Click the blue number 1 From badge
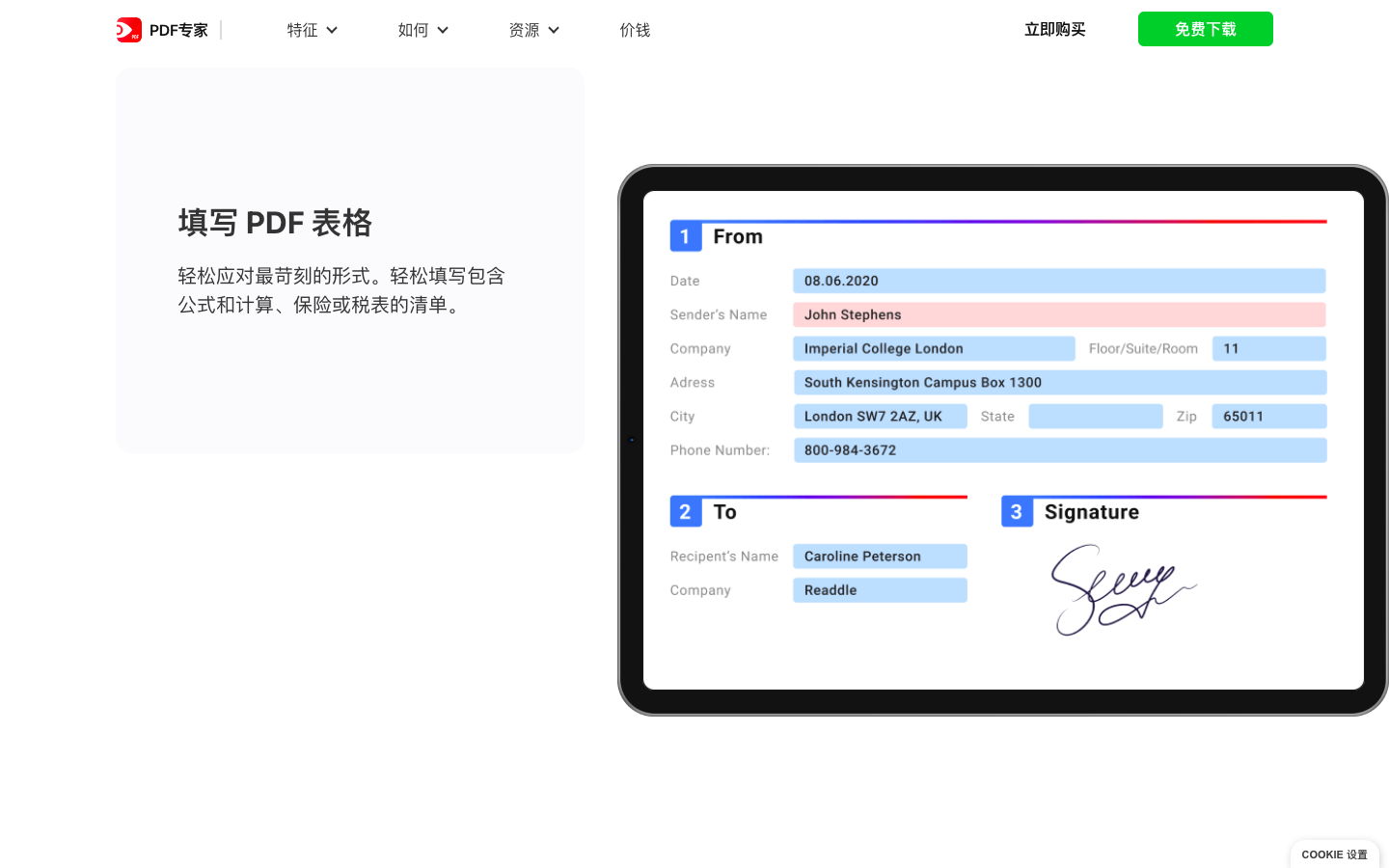The width and height of the screenshot is (1389, 868). 685,236
